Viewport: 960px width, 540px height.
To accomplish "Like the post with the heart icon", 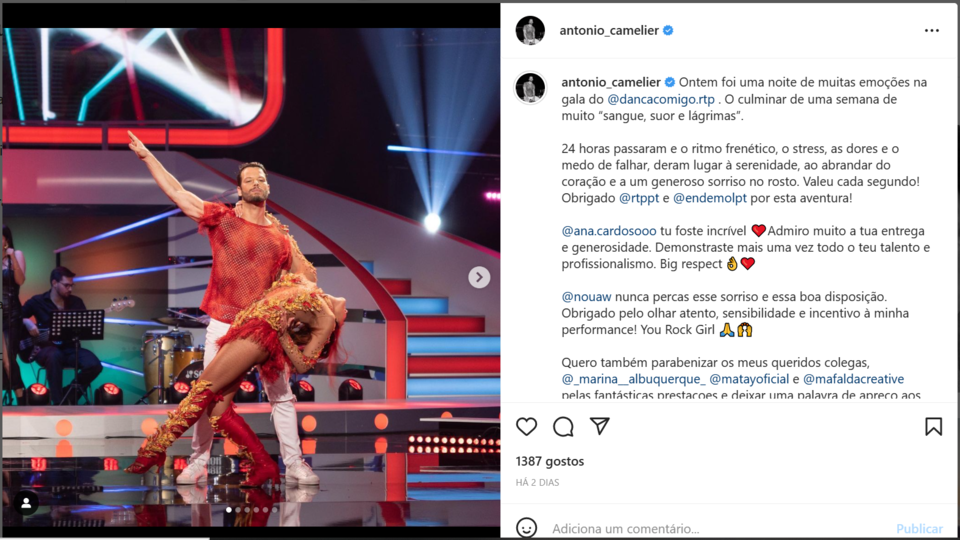I will (526, 427).
